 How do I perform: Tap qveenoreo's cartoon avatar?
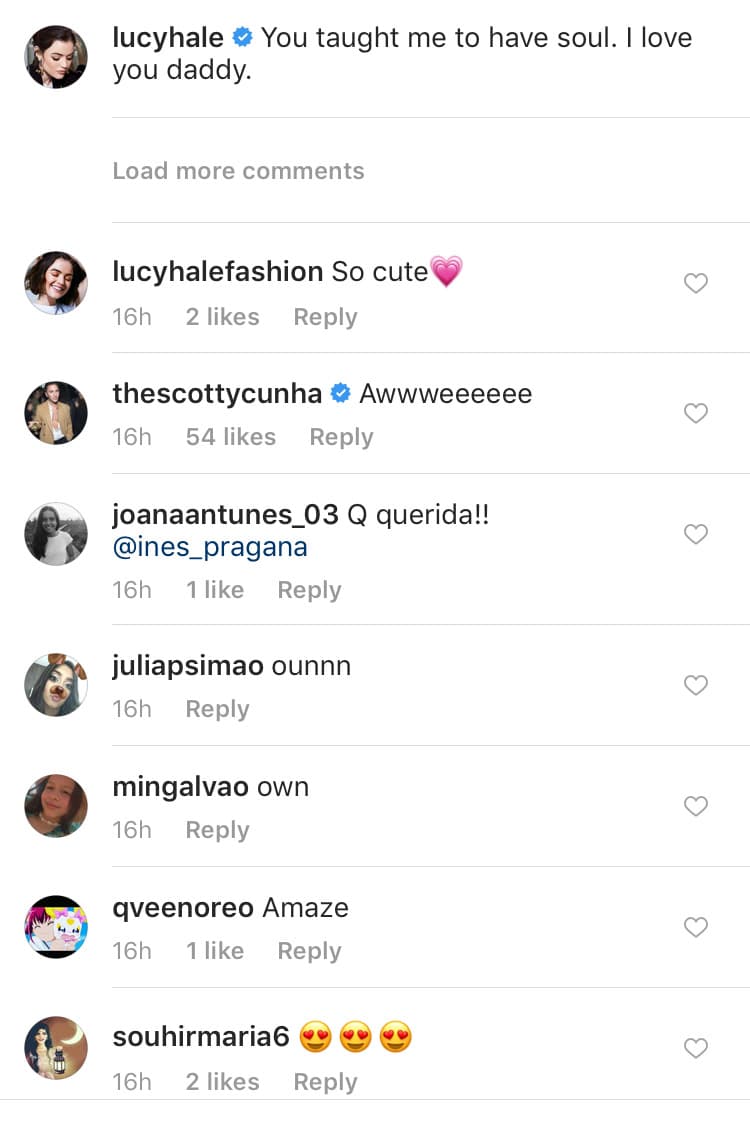click(x=56, y=927)
